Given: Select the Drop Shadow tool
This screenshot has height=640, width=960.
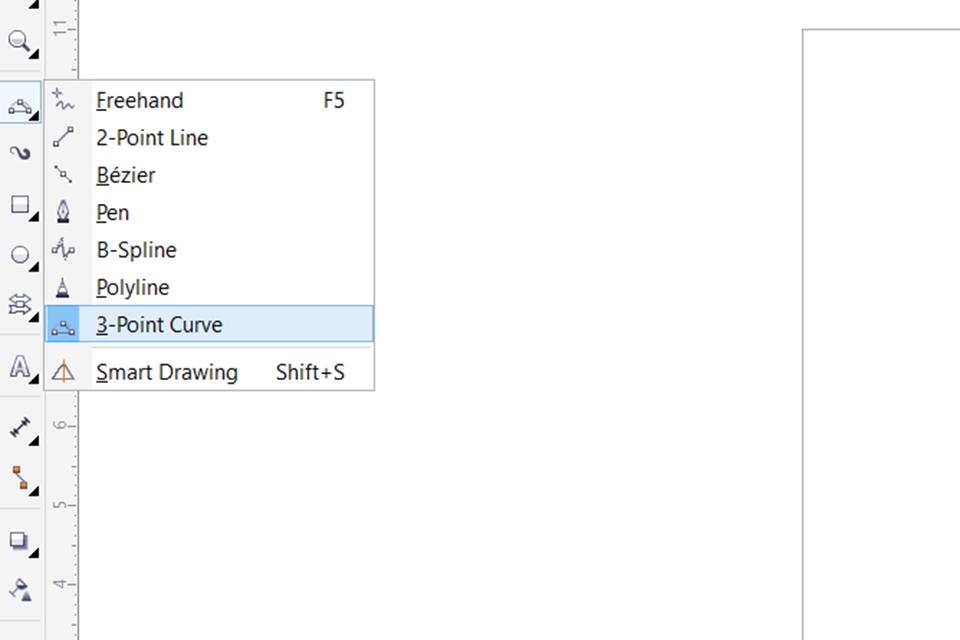Looking at the screenshot, I should point(20,542).
